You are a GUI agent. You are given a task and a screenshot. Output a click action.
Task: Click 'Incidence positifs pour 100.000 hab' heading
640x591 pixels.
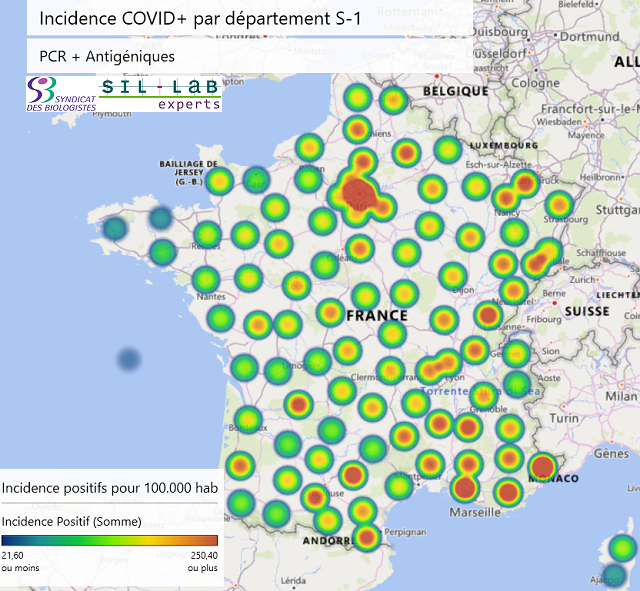pos(110,488)
